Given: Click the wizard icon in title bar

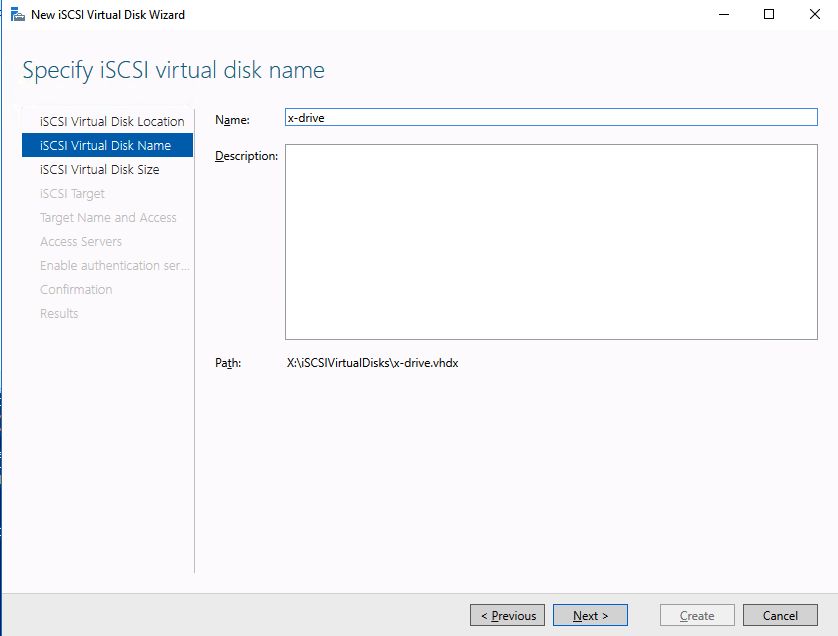Looking at the screenshot, I should (17, 15).
